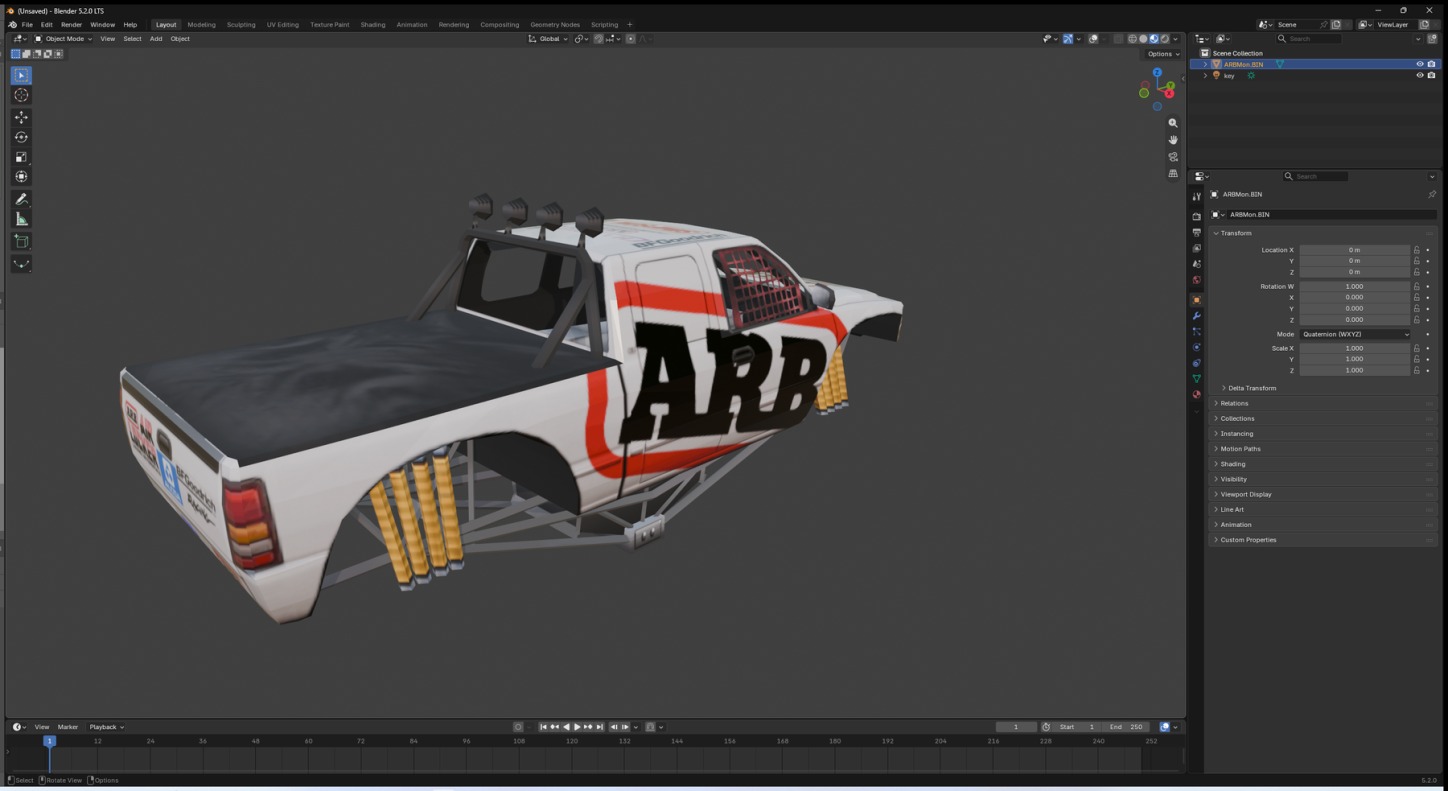1448x791 pixels.
Task: Click the viewport zoom magnifier icon
Action: coord(1173,123)
